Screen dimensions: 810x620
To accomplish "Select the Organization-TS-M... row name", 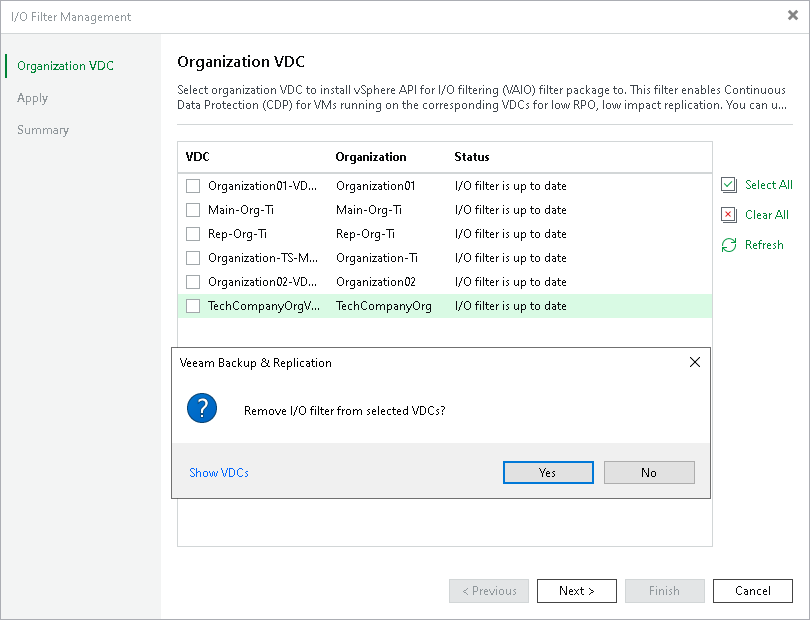I will coord(263,258).
